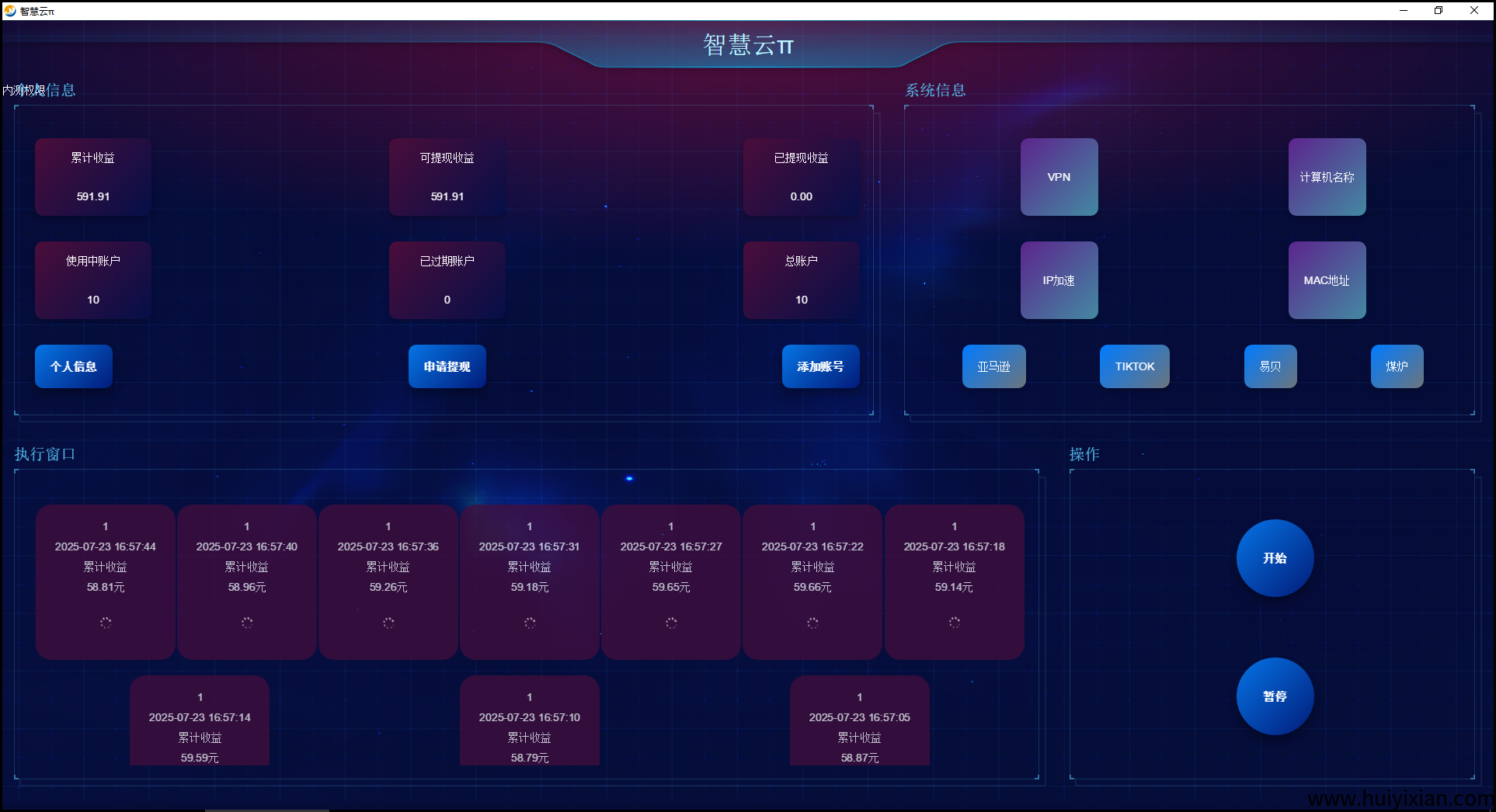
Task: Click execution card showing 59.65元
Action: (x=671, y=581)
